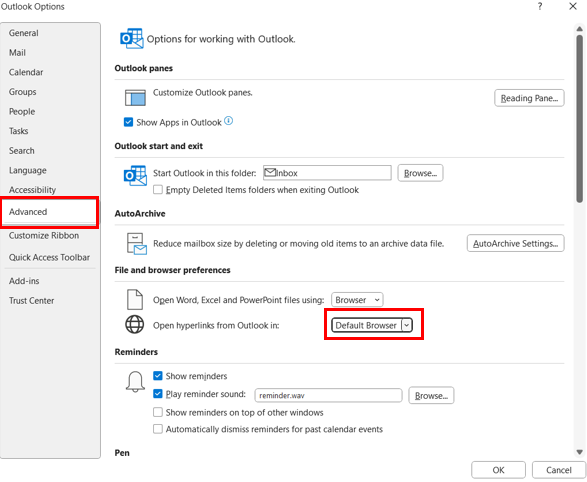
Task: Open the Word, Excel and PowerPoint files dropdown
Action: pos(357,300)
